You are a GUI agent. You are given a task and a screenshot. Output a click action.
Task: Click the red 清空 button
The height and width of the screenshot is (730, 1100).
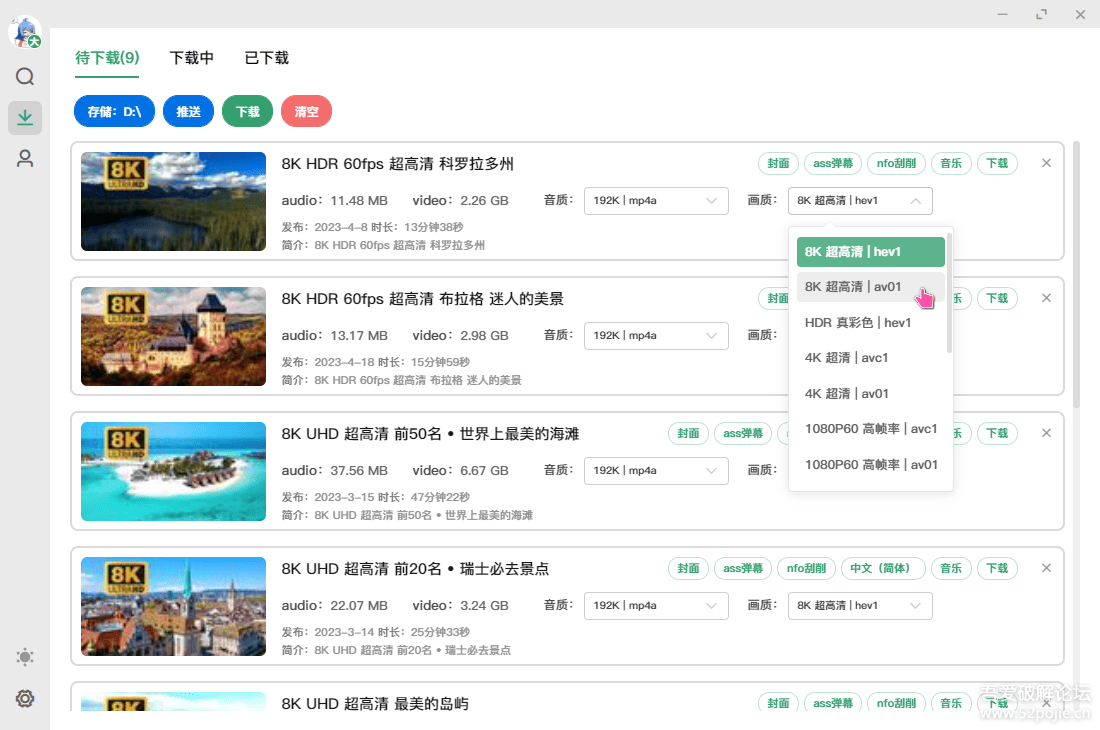click(307, 111)
